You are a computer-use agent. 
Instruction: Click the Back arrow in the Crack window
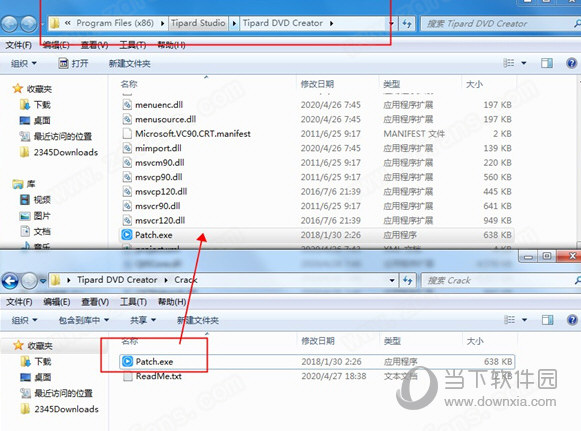coord(10,281)
